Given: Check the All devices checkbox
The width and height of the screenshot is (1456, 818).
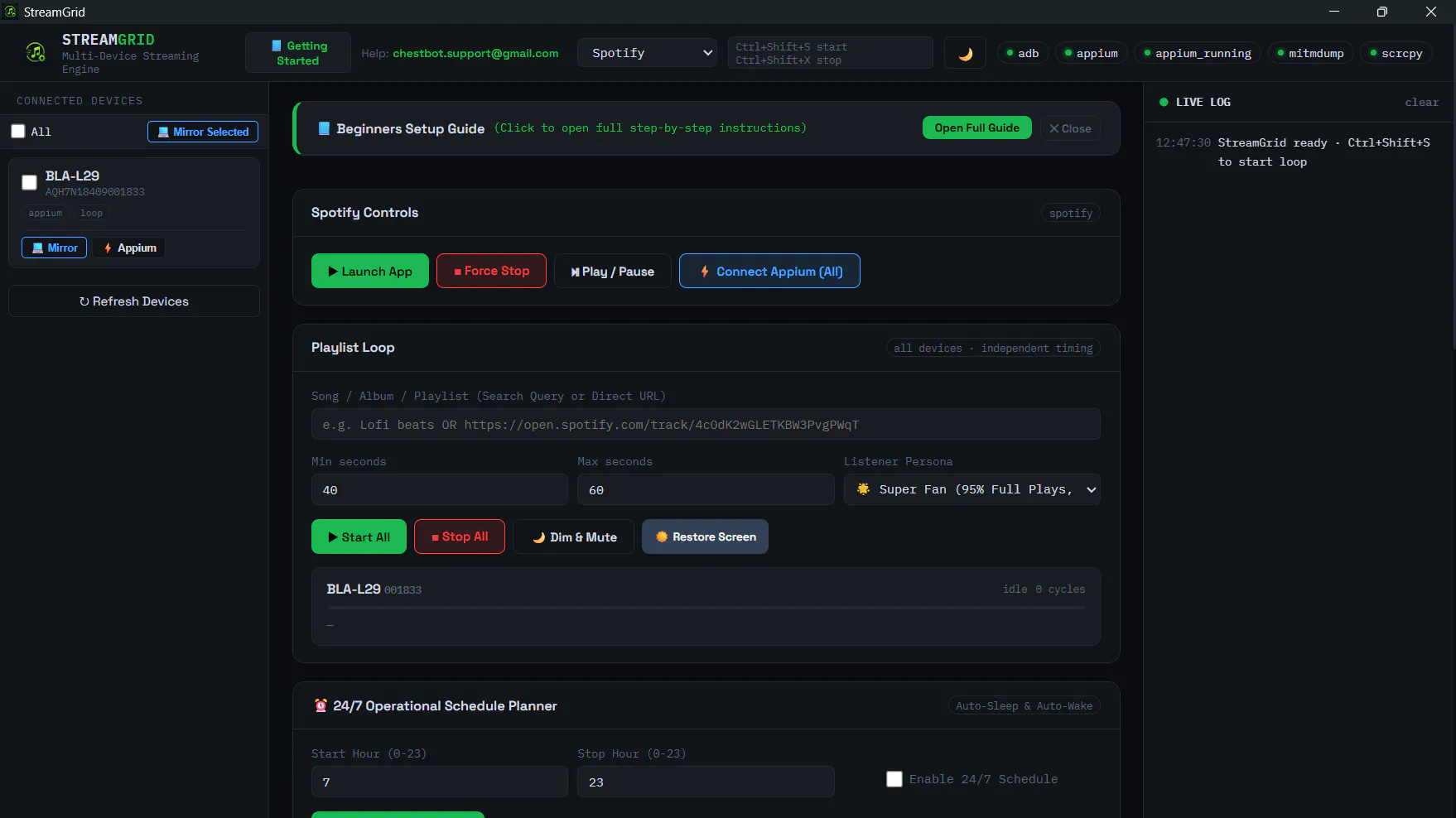Looking at the screenshot, I should [x=18, y=131].
